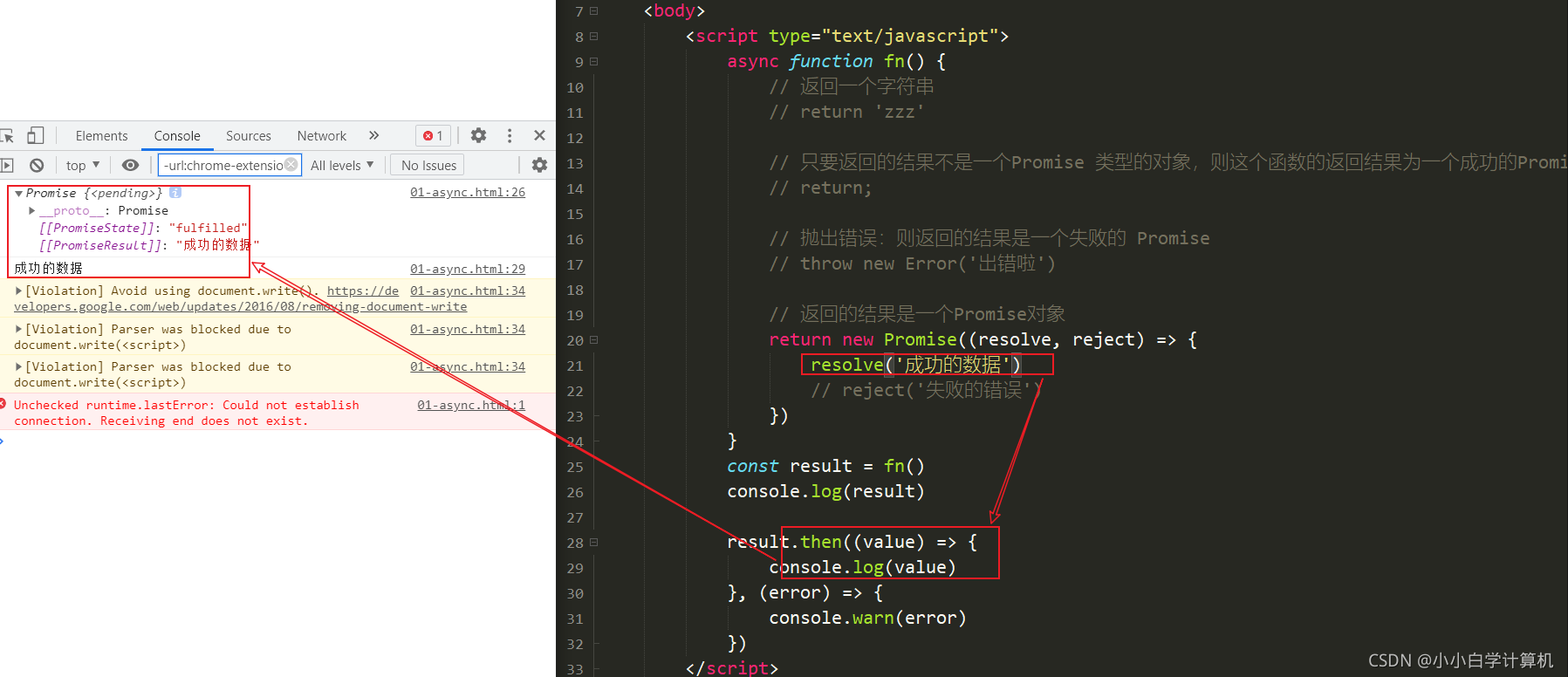This screenshot has height=677, width=1568.
Task: Clear the filter text with X icon
Action: click(291, 164)
